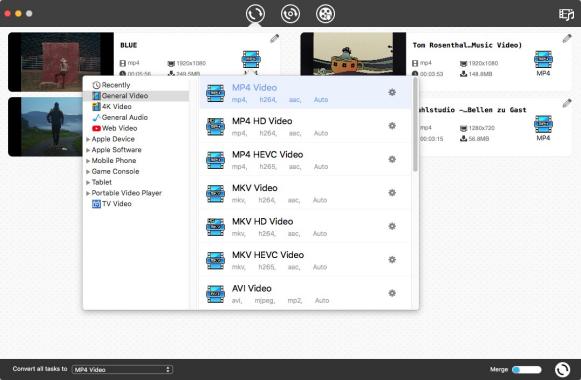Viewport: 581px width, 380px height.
Task: Choose the MP4 HEVC Video format
Action: pos(305,160)
